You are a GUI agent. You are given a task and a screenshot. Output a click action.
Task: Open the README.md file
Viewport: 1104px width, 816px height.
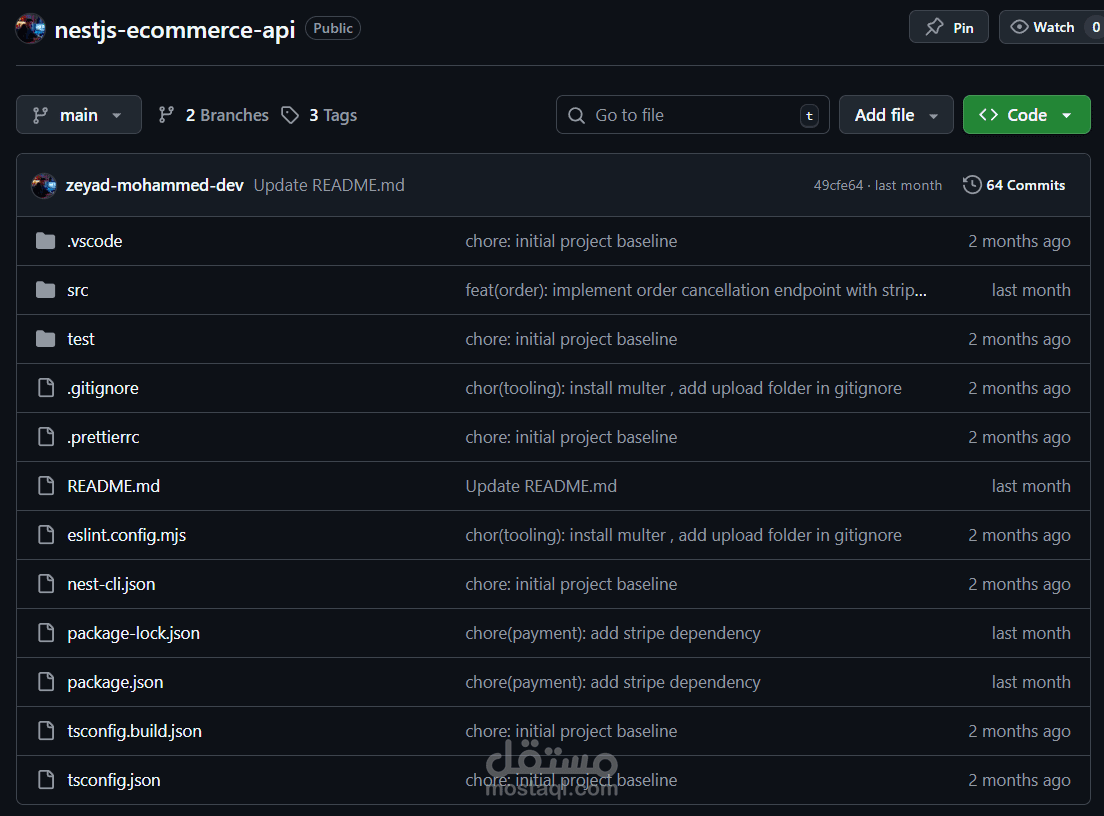pyautogui.click(x=113, y=486)
